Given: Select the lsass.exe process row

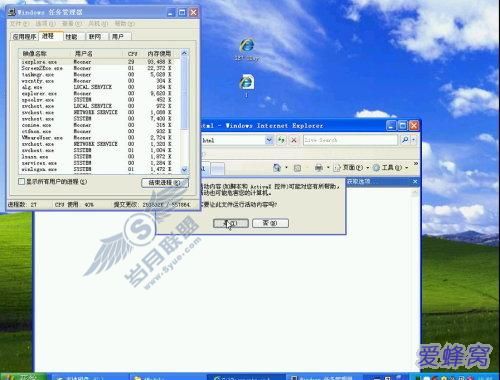Looking at the screenshot, I should (x=100, y=157).
